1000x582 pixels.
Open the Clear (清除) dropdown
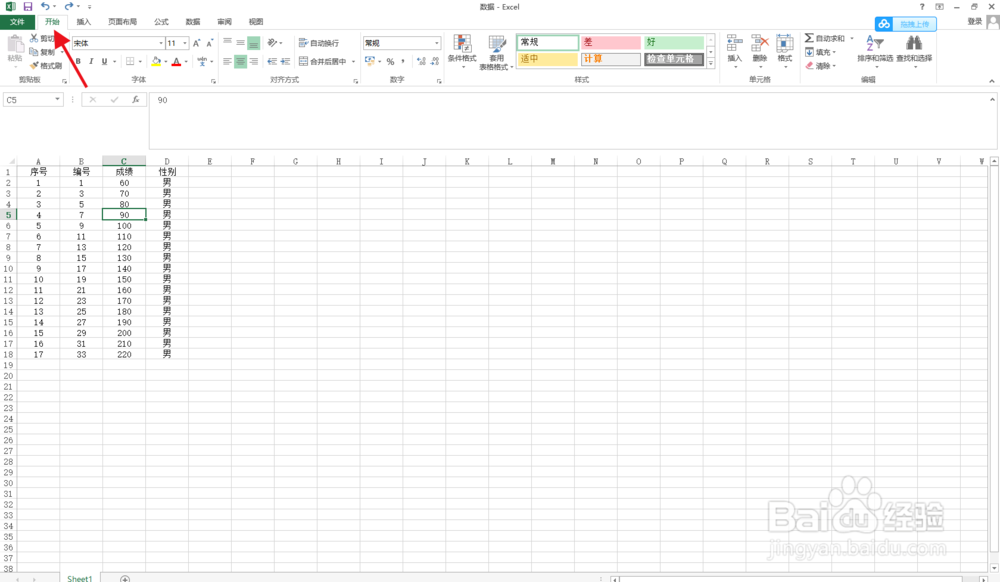click(820, 66)
